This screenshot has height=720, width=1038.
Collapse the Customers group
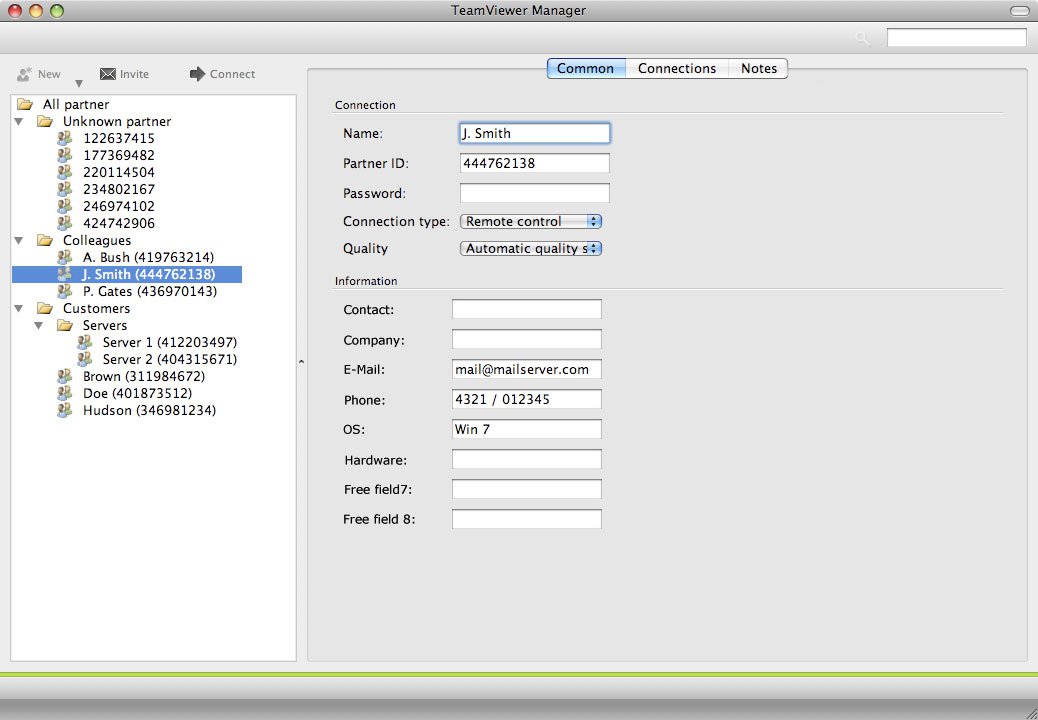click(x=19, y=308)
